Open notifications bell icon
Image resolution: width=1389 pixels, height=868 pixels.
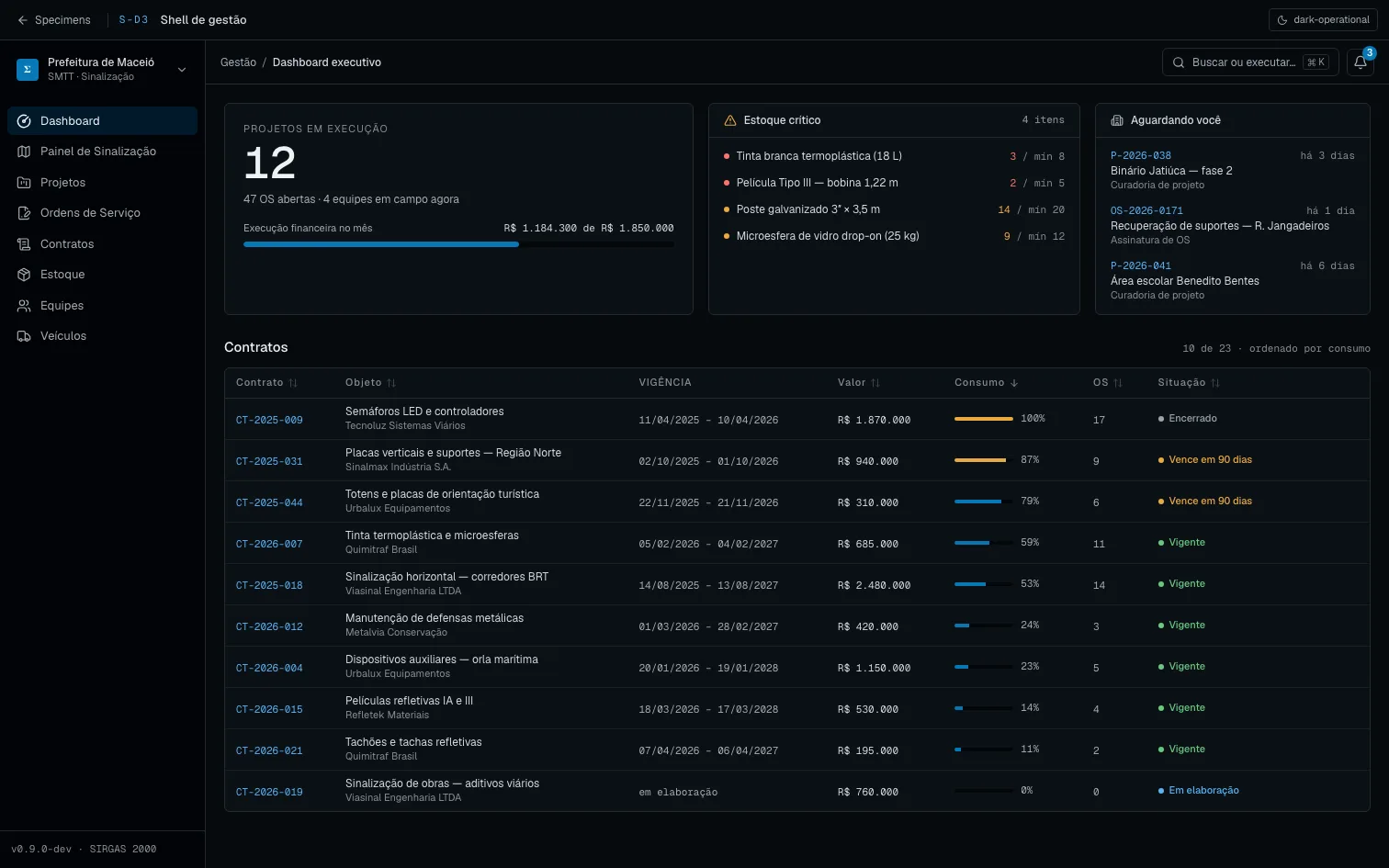pos(1361,62)
